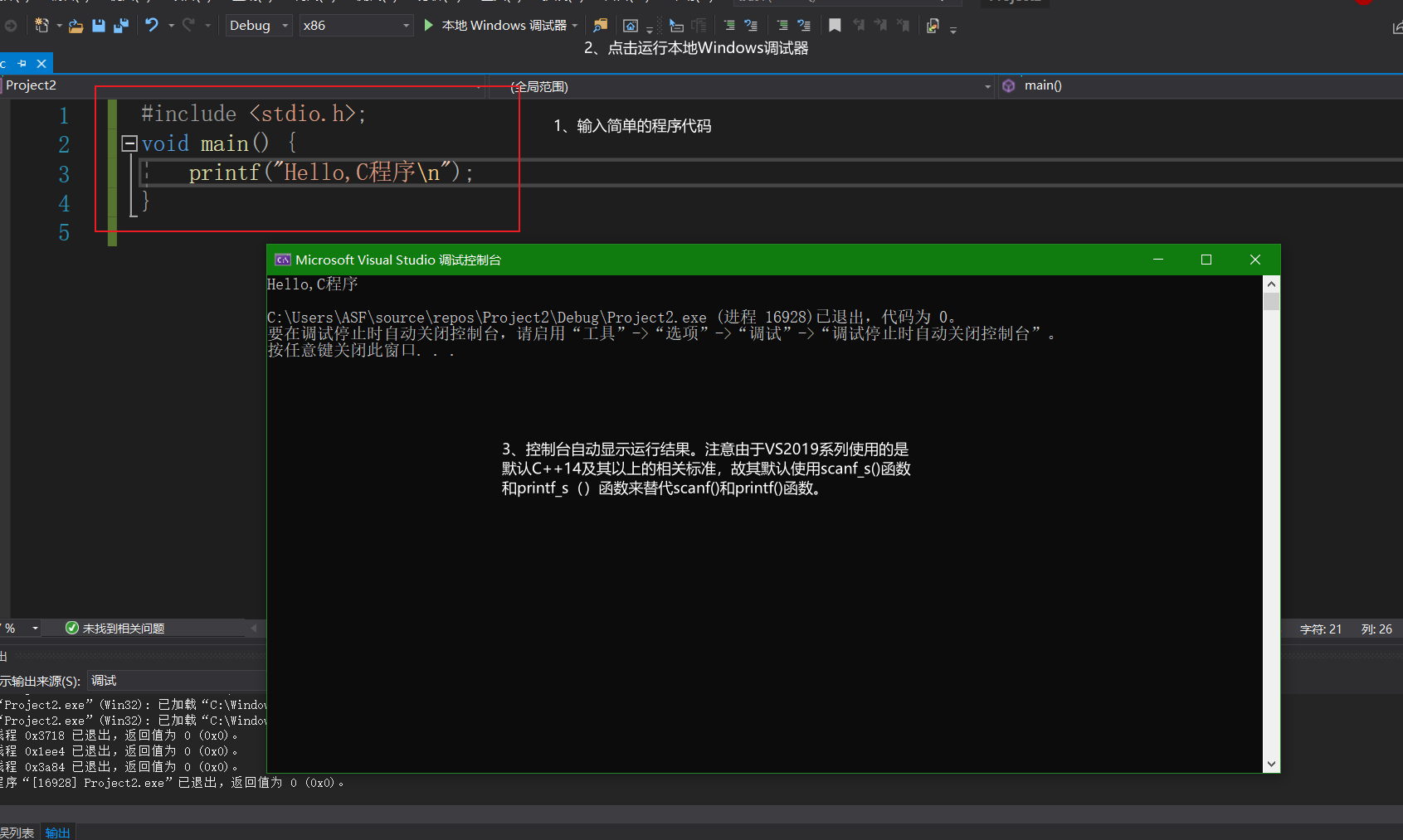Switch to the error list bottom tab
This screenshot has width=1403, height=840.
coord(17,833)
